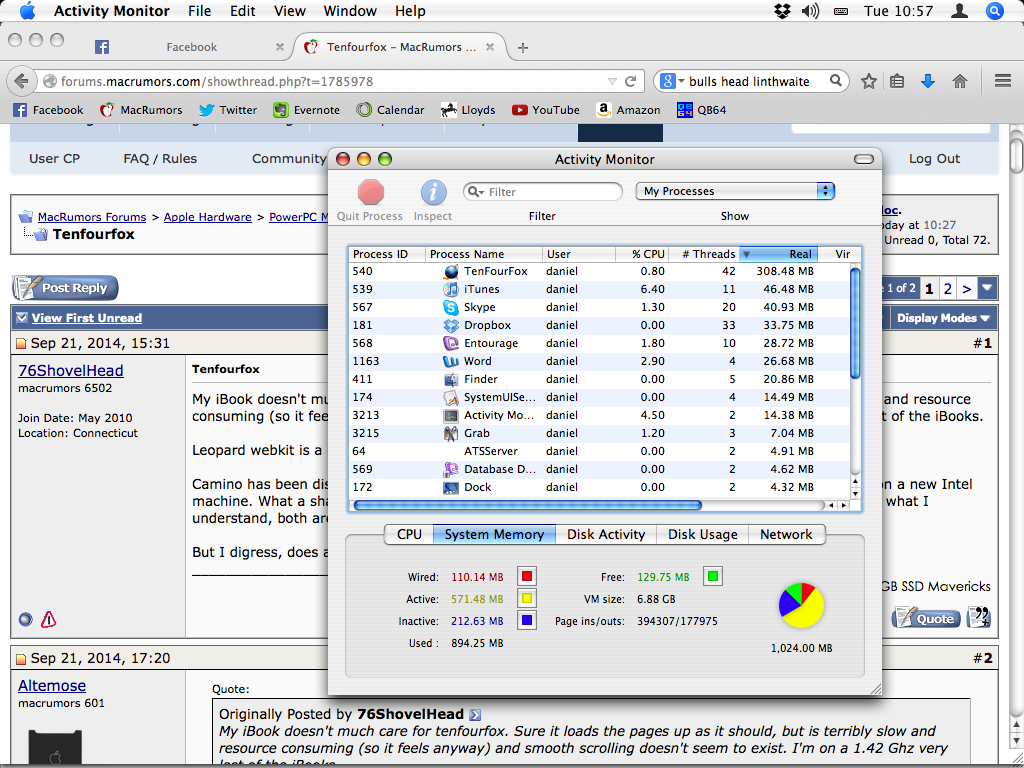Click the green Free color swatch
Screen dimensions: 1024x768
[713, 577]
